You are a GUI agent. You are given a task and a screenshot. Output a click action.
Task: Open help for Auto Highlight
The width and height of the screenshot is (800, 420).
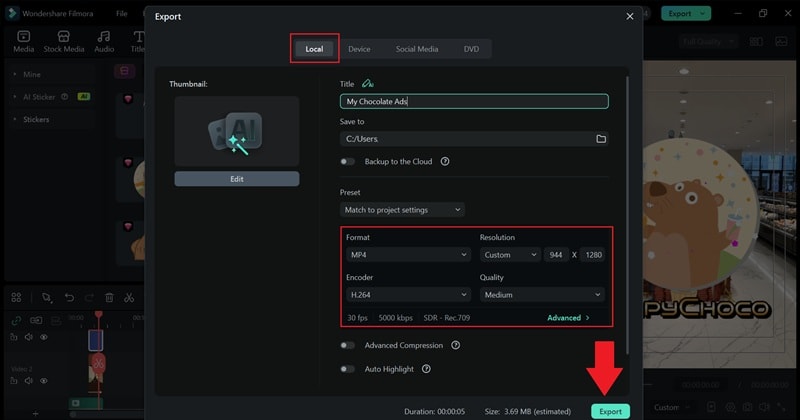426,368
